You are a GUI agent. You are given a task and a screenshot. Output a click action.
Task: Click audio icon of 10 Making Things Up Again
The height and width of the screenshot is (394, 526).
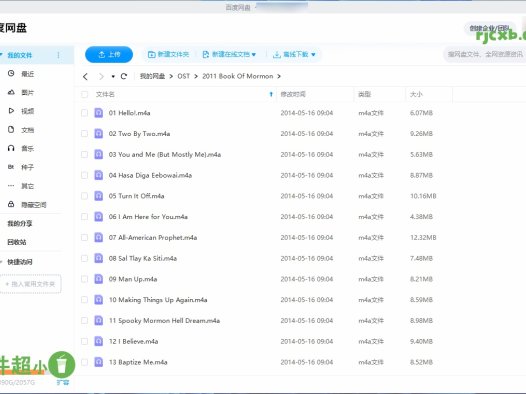pyautogui.click(x=99, y=300)
